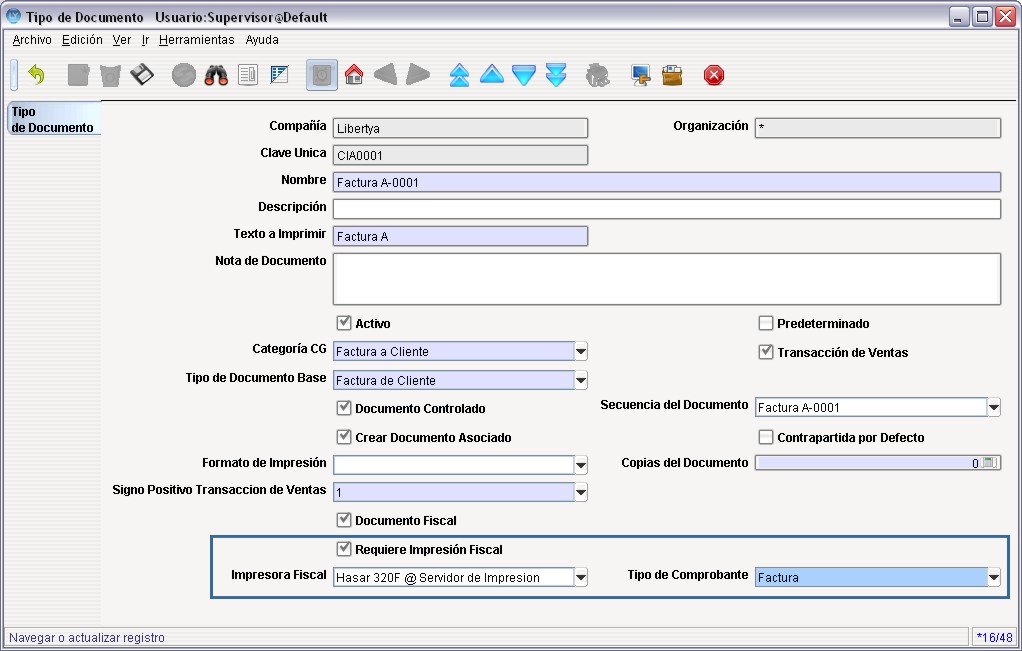Maximize the Tipo de Documento window
Image resolution: width=1022 pixels, height=651 pixels.
(x=982, y=17)
